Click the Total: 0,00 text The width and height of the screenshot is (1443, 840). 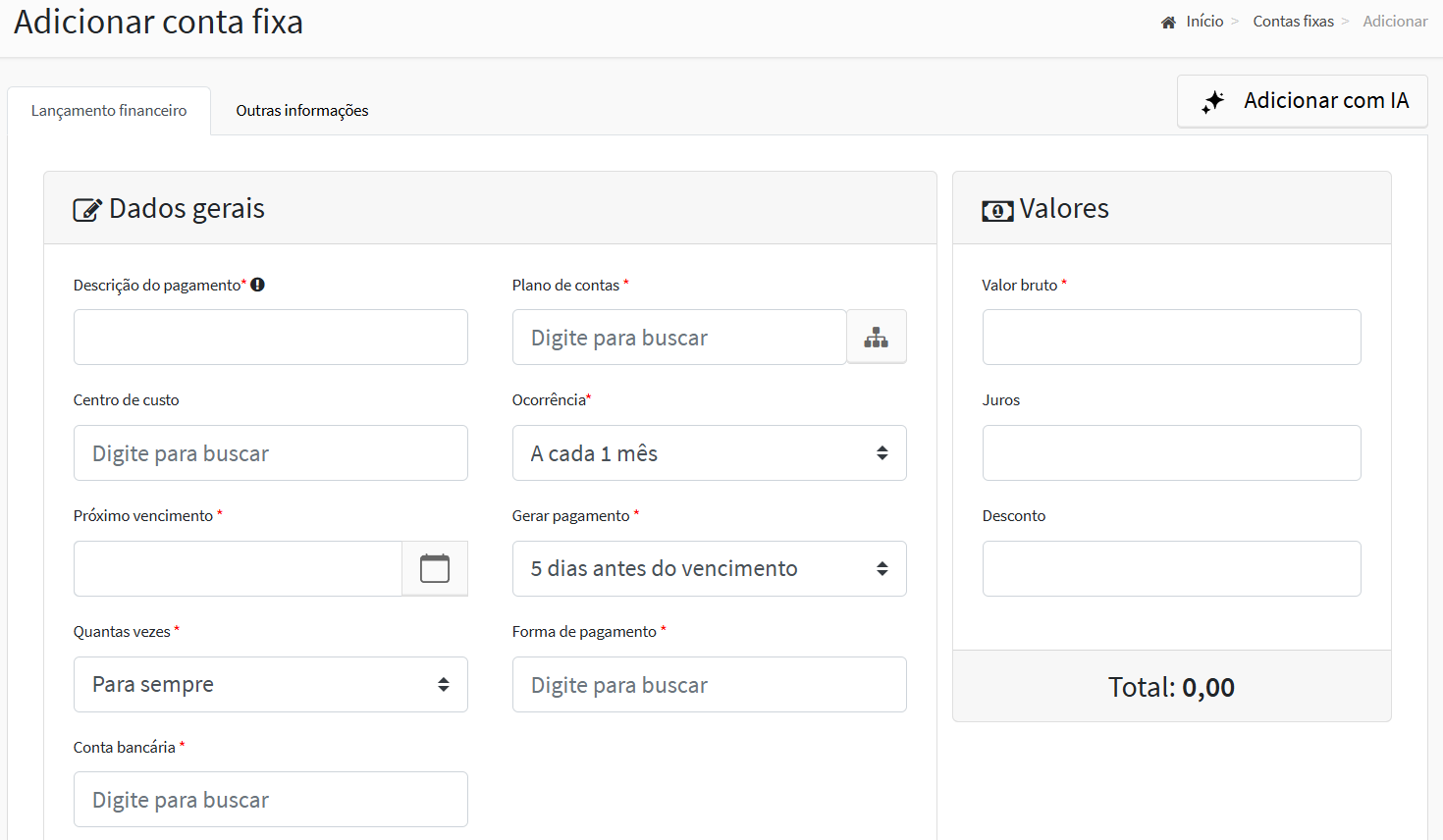1172,687
